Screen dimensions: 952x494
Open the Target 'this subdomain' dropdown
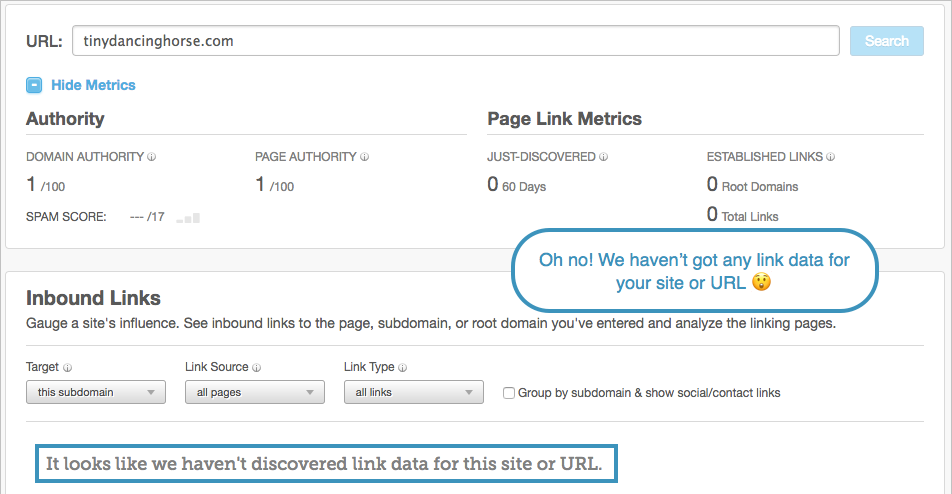[x=96, y=392]
